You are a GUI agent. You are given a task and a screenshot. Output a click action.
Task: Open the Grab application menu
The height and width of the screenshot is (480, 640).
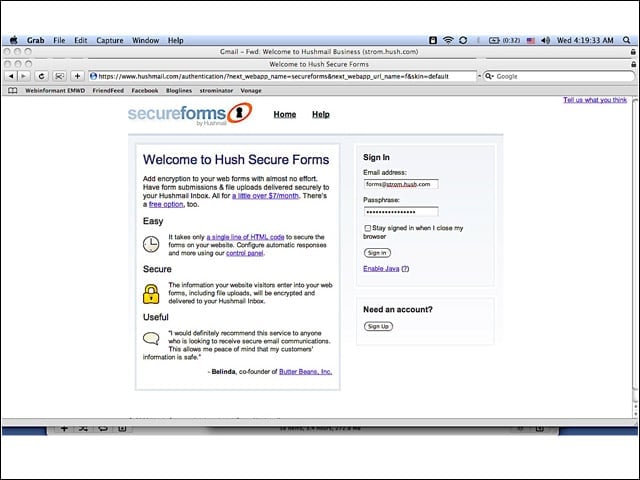pos(36,40)
